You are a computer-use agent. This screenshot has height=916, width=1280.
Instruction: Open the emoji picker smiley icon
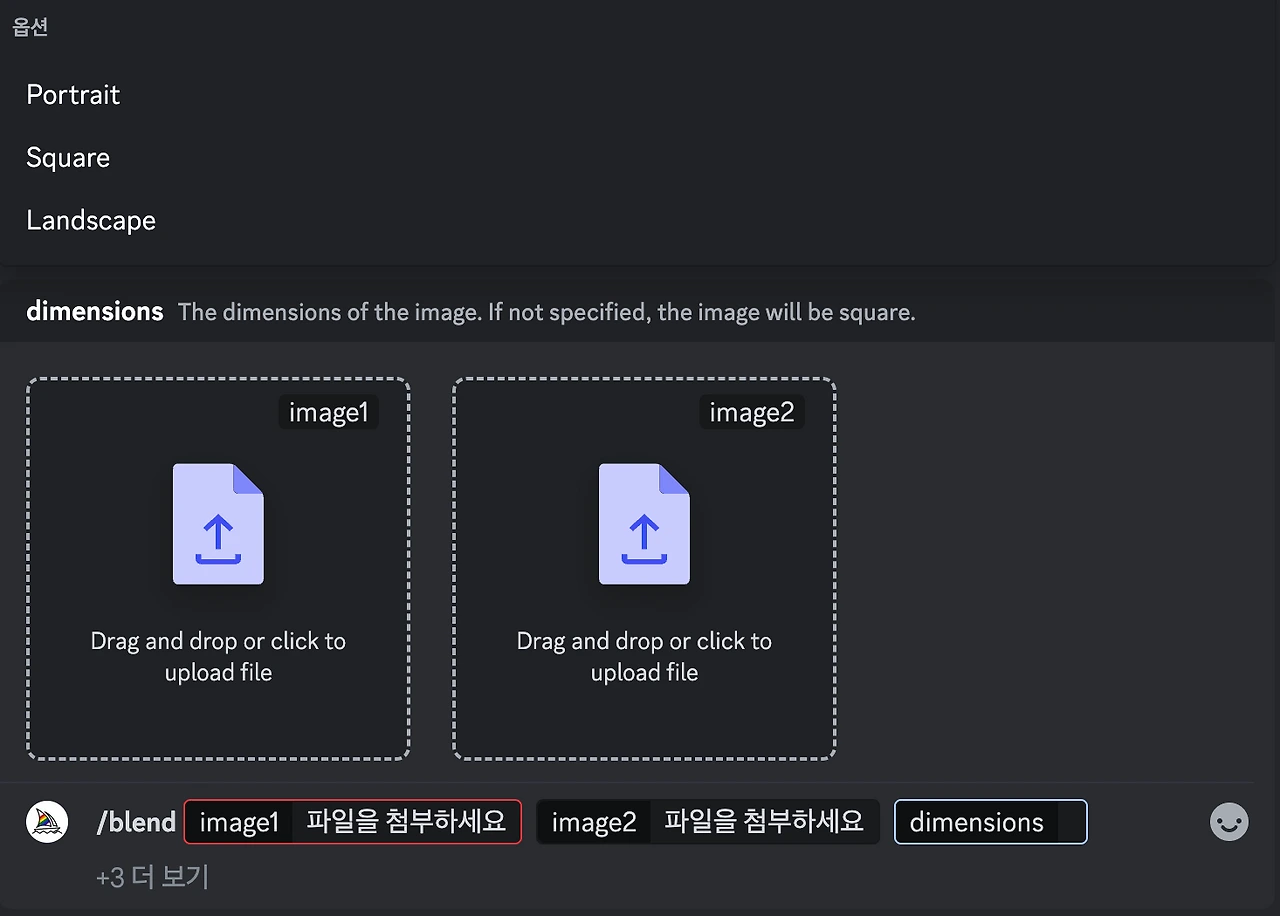pos(1229,822)
